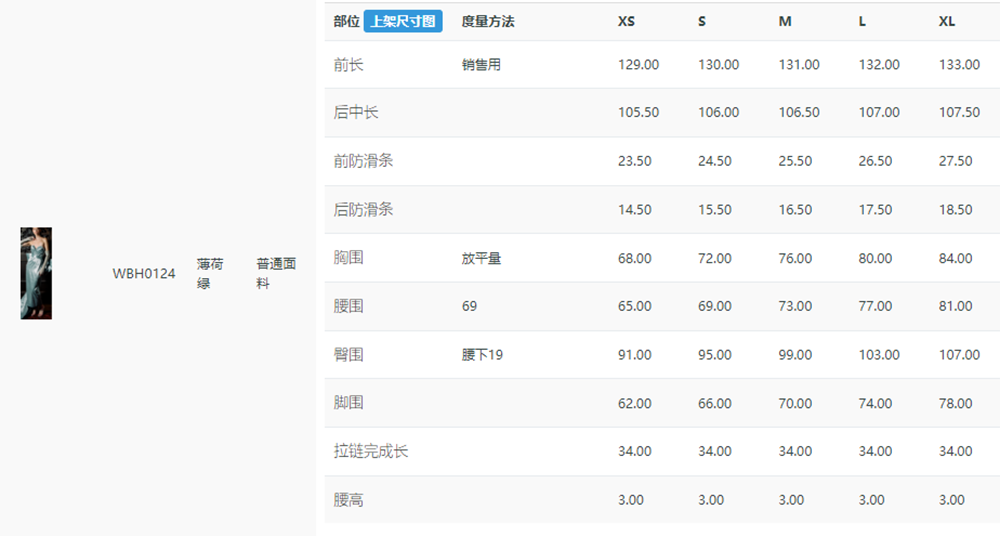The width and height of the screenshot is (1000, 536).
Task: Open the mint green dress thumbnail
Action: click(36, 273)
